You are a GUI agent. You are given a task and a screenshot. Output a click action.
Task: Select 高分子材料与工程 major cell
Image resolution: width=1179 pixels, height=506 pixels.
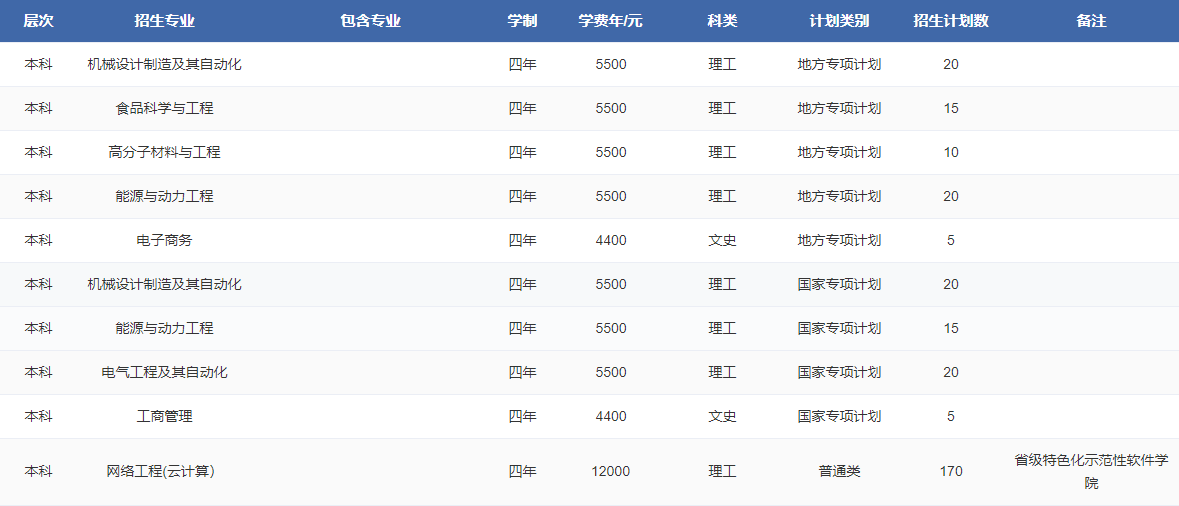click(x=165, y=153)
